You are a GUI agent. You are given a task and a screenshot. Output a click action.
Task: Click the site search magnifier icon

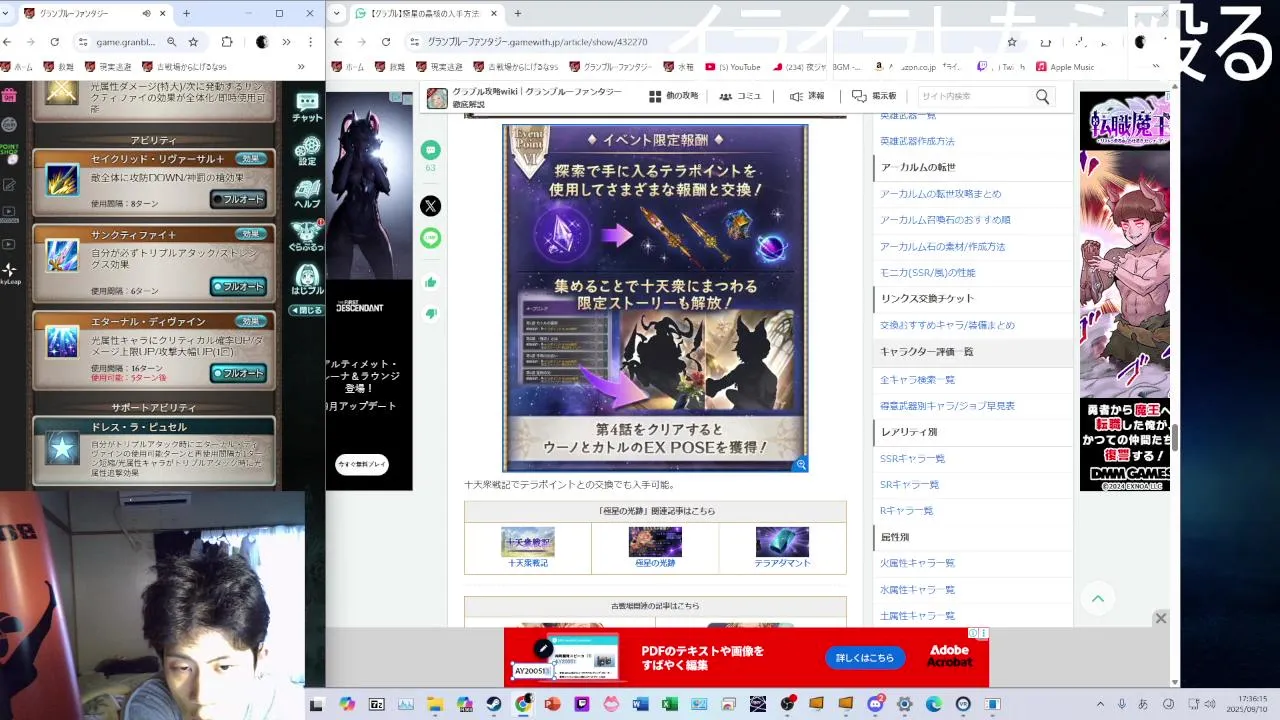[1043, 96]
